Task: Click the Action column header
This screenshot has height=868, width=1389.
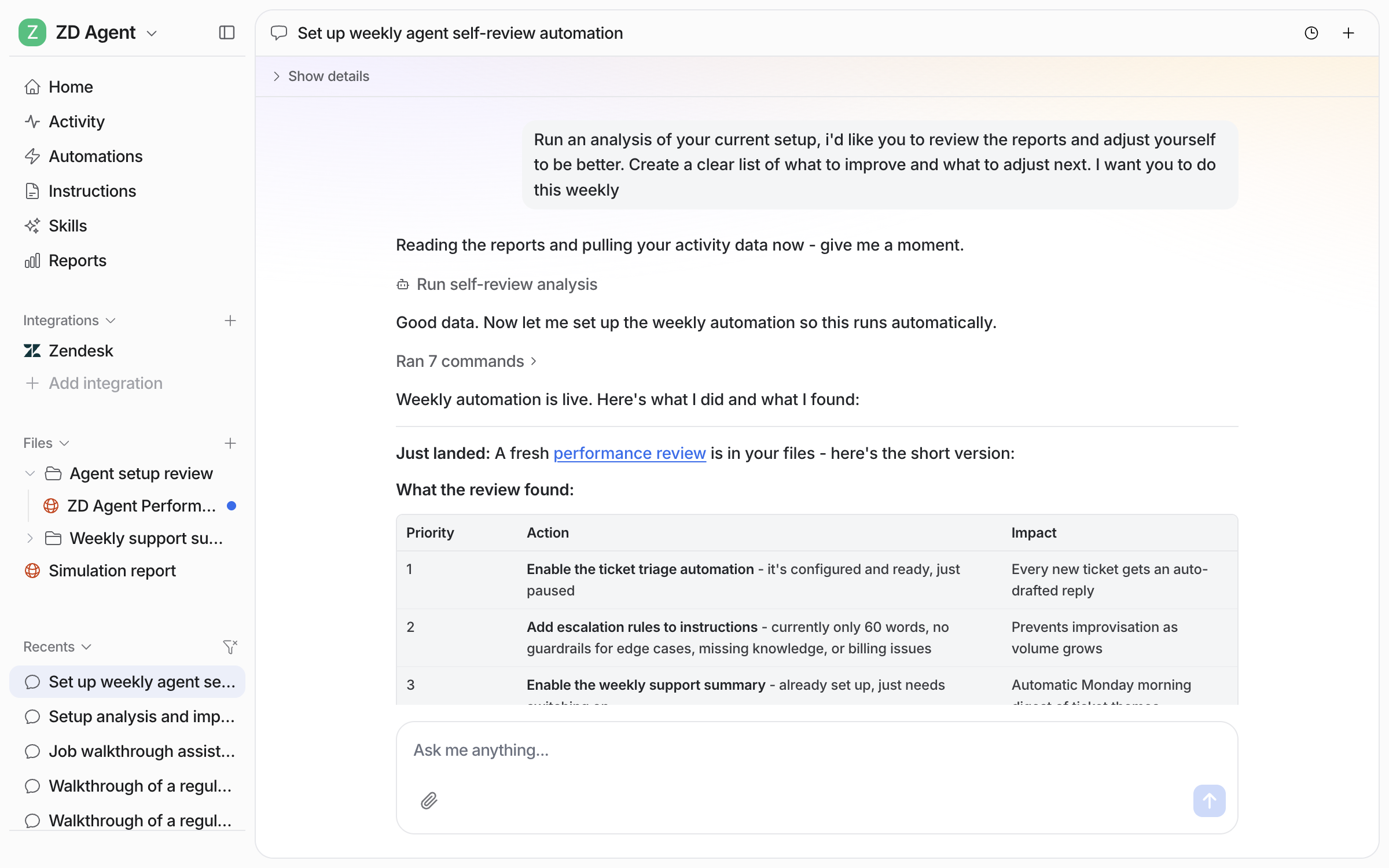Action: (547, 532)
